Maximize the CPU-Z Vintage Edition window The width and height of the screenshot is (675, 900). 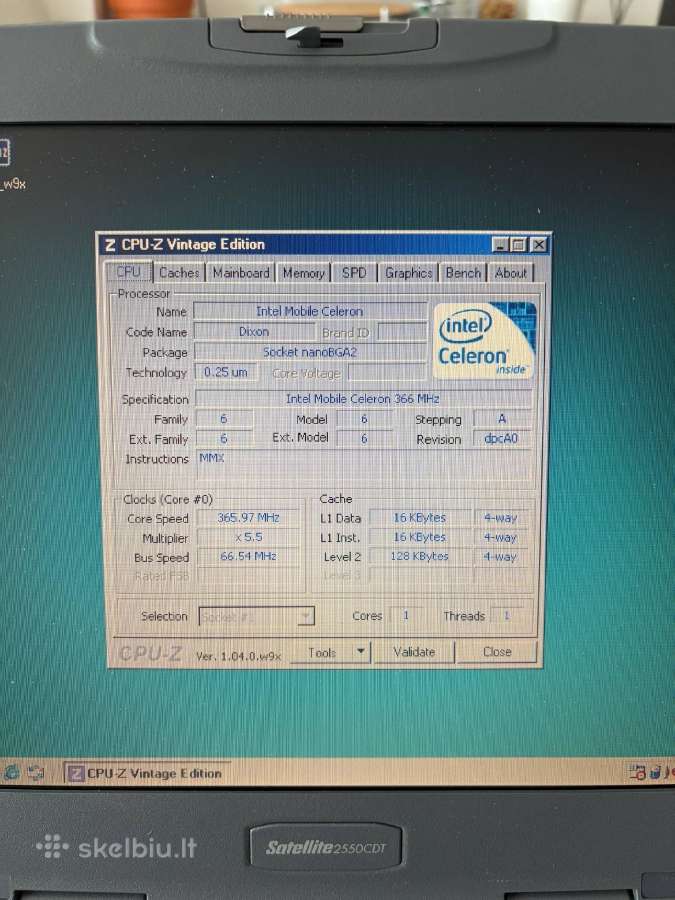click(x=518, y=245)
